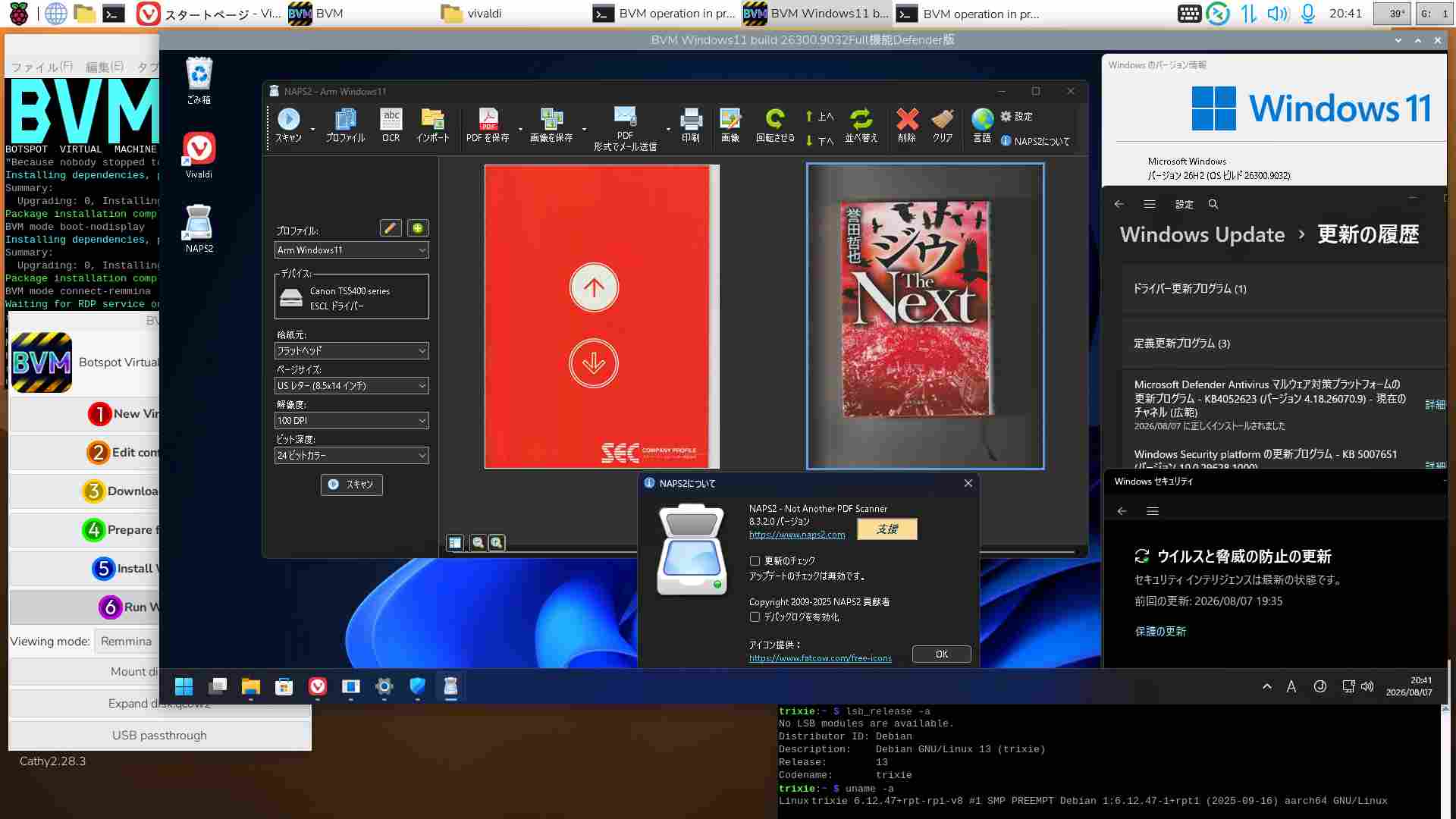Image resolution: width=1456 pixels, height=819 pixels.
Task: Select the ジウ The Next book cover thumbnail
Action: [925, 316]
